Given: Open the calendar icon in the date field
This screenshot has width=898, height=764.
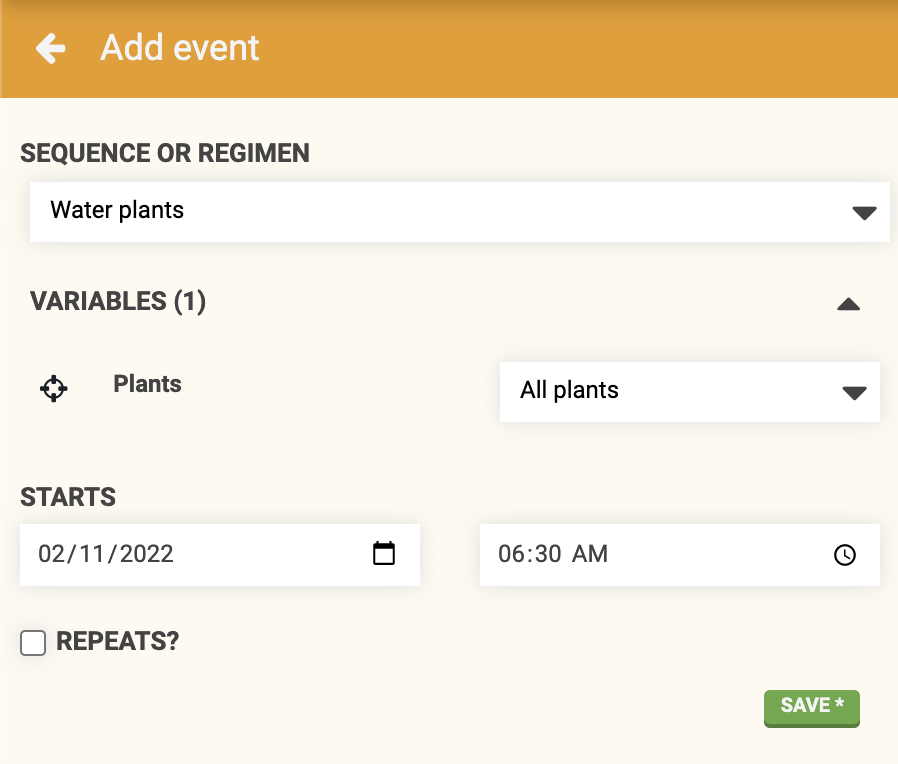Looking at the screenshot, I should pos(384,553).
